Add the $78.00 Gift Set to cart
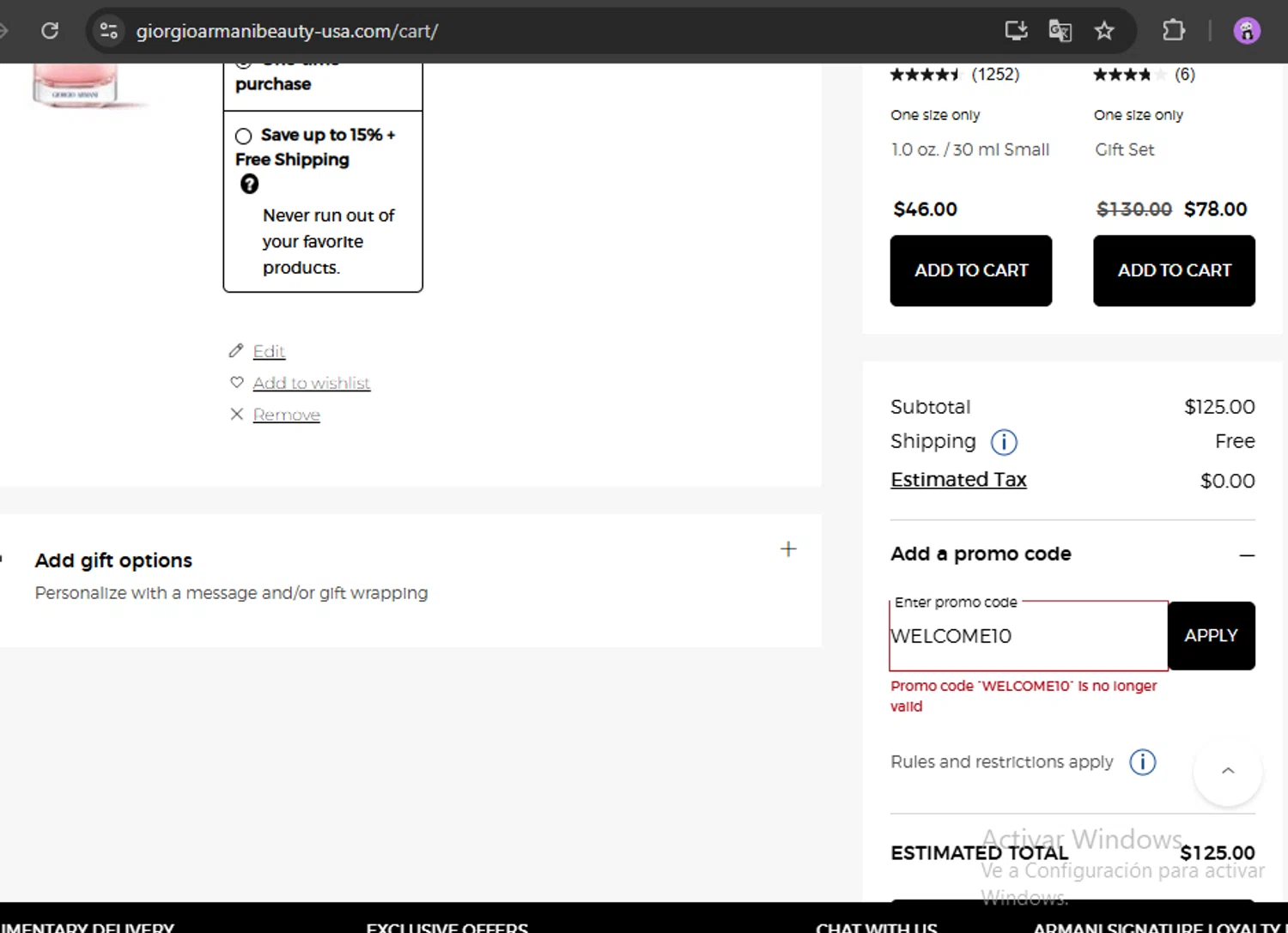The image size is (1288, 933). pyautogui.click(x=1174, y=270)
